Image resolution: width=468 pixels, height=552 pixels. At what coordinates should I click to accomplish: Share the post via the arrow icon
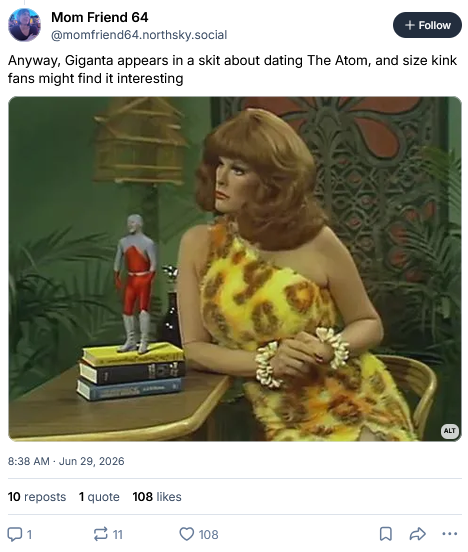click(x=418, y=534)
